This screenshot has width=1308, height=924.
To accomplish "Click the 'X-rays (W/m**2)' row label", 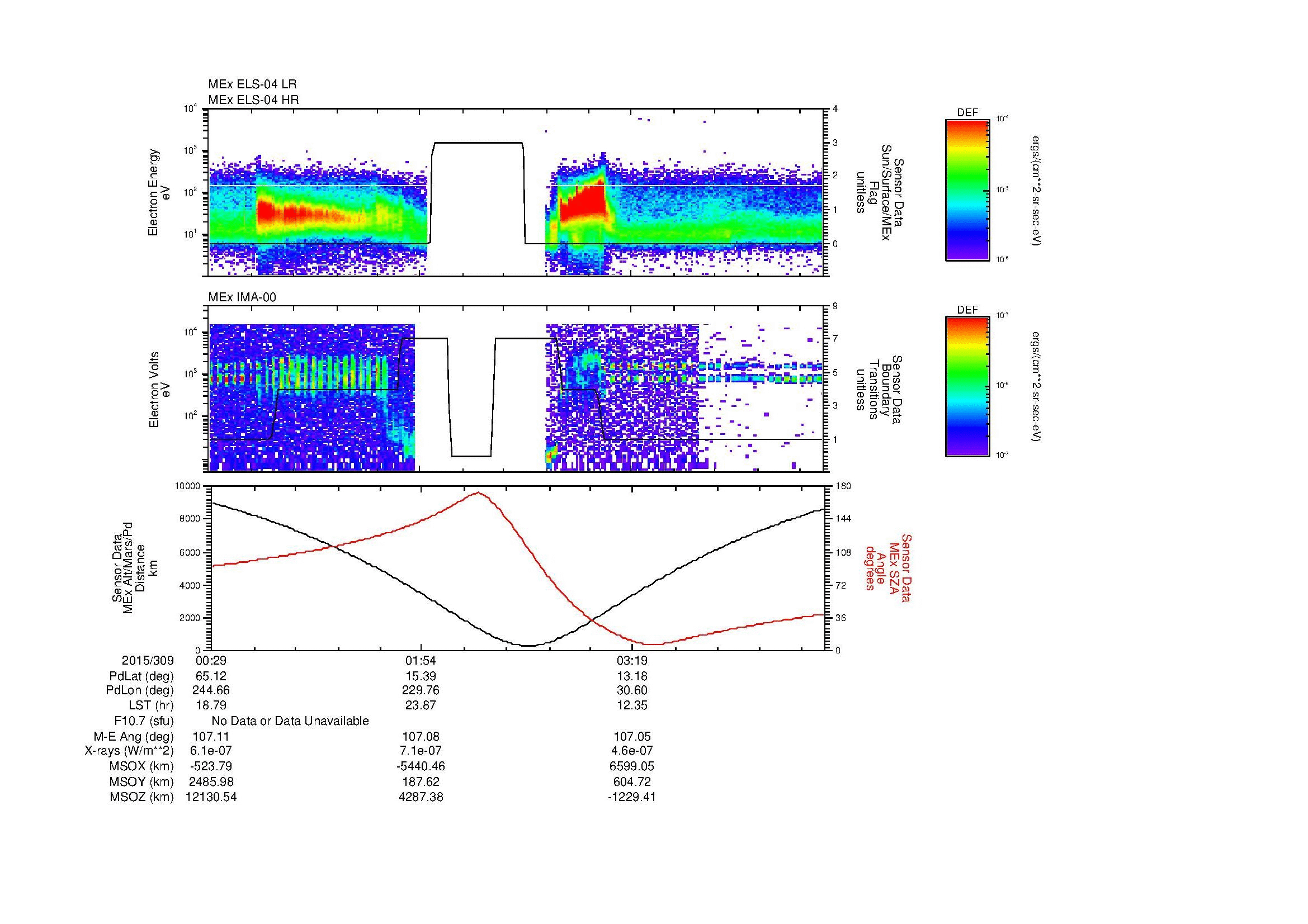I will [x=129, y=751].
